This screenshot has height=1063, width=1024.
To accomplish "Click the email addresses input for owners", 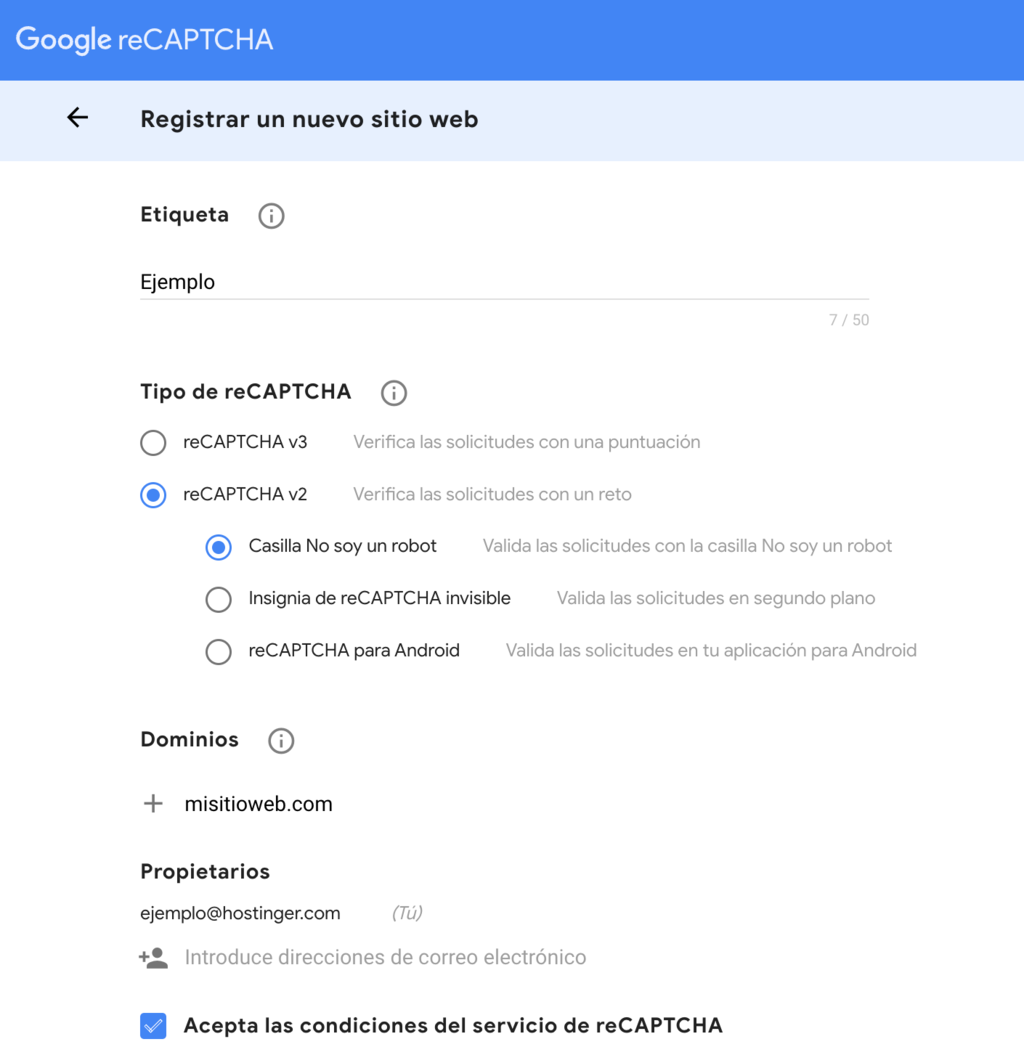I will tap(385, 958).
